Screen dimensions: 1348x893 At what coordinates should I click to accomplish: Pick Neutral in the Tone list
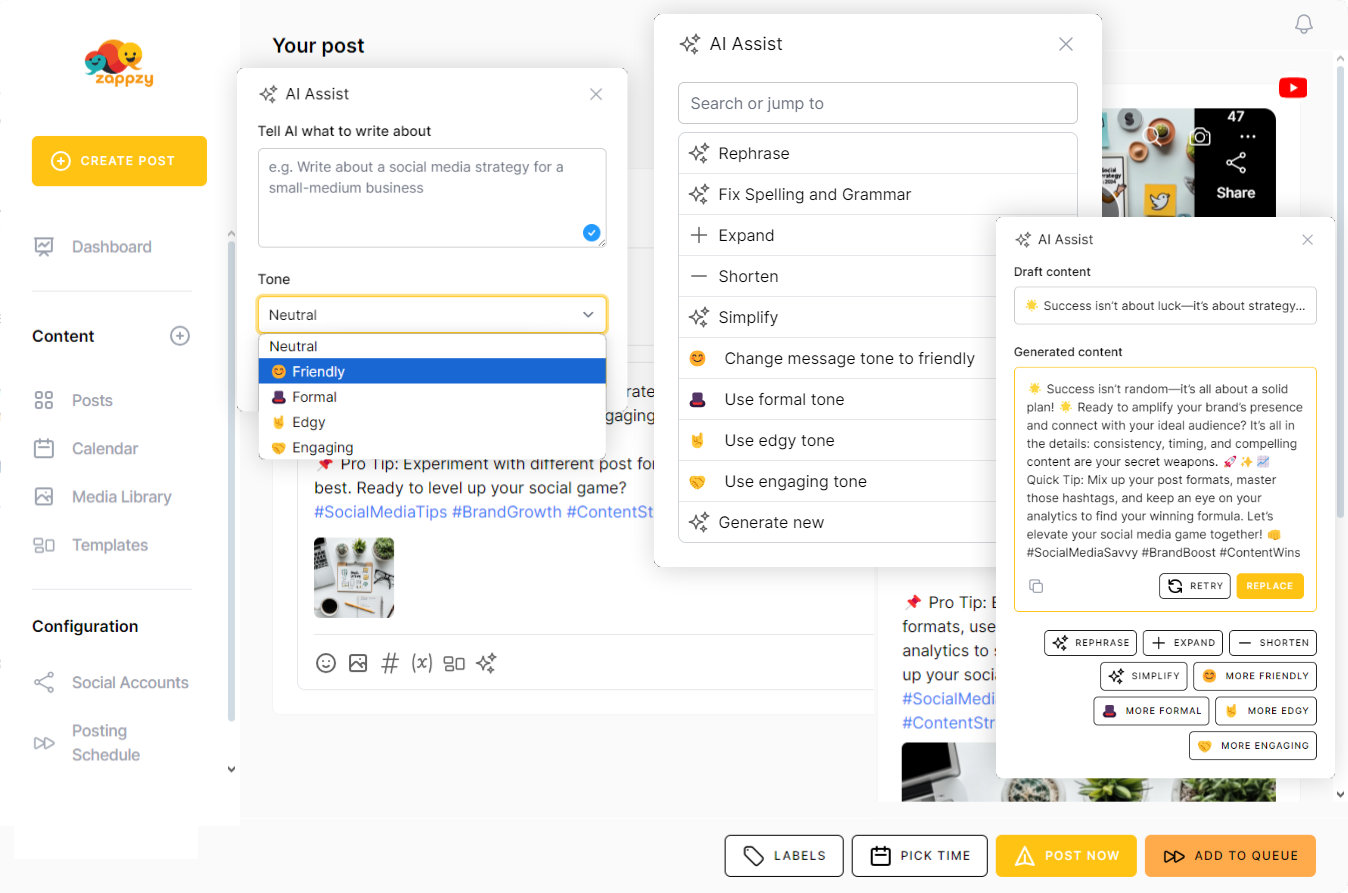click(432, 346)
